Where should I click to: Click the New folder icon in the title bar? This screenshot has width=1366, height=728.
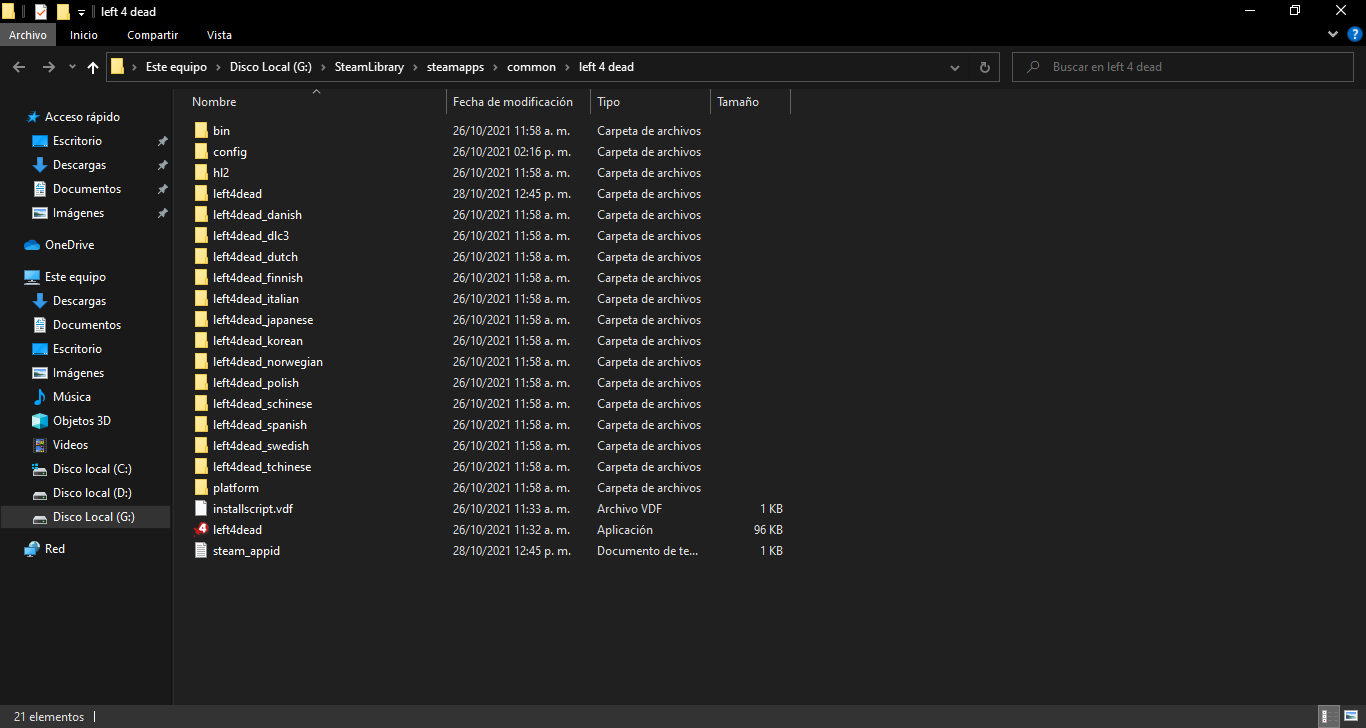point(63,12)
